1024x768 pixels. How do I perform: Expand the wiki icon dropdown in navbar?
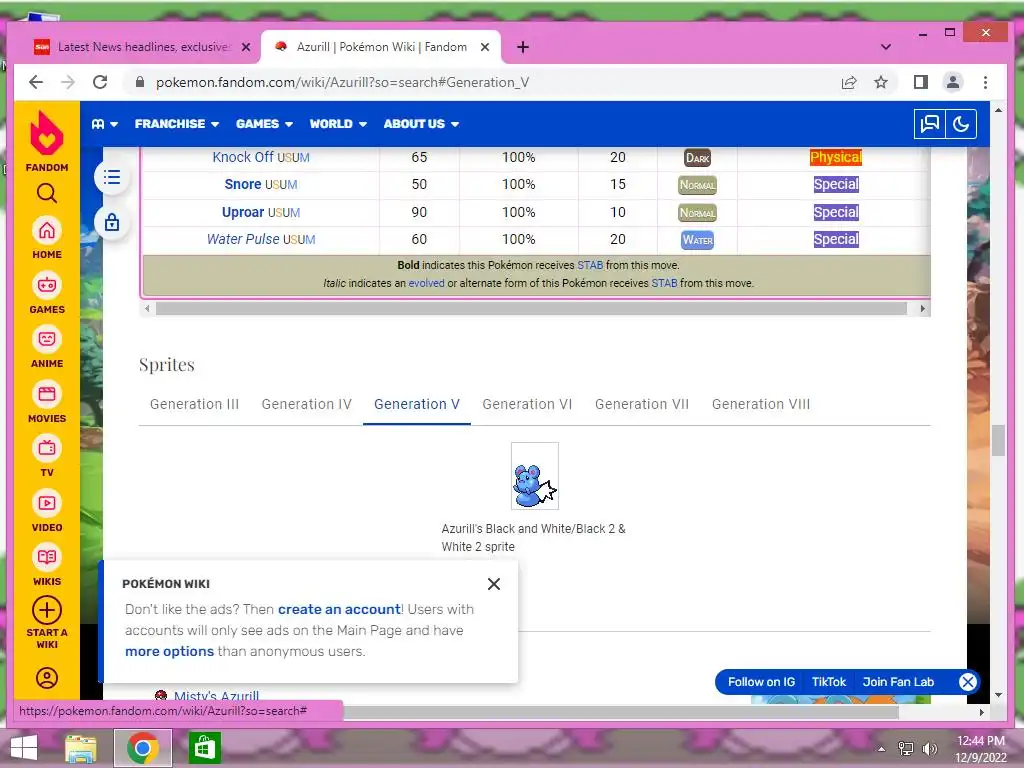click(104, 124)
